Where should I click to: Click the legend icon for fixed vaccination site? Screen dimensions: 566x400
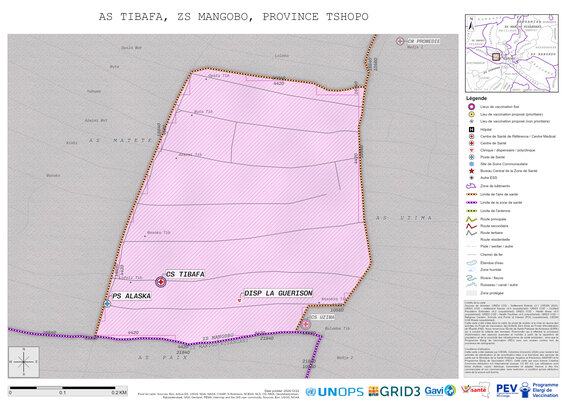click(471, 106)
